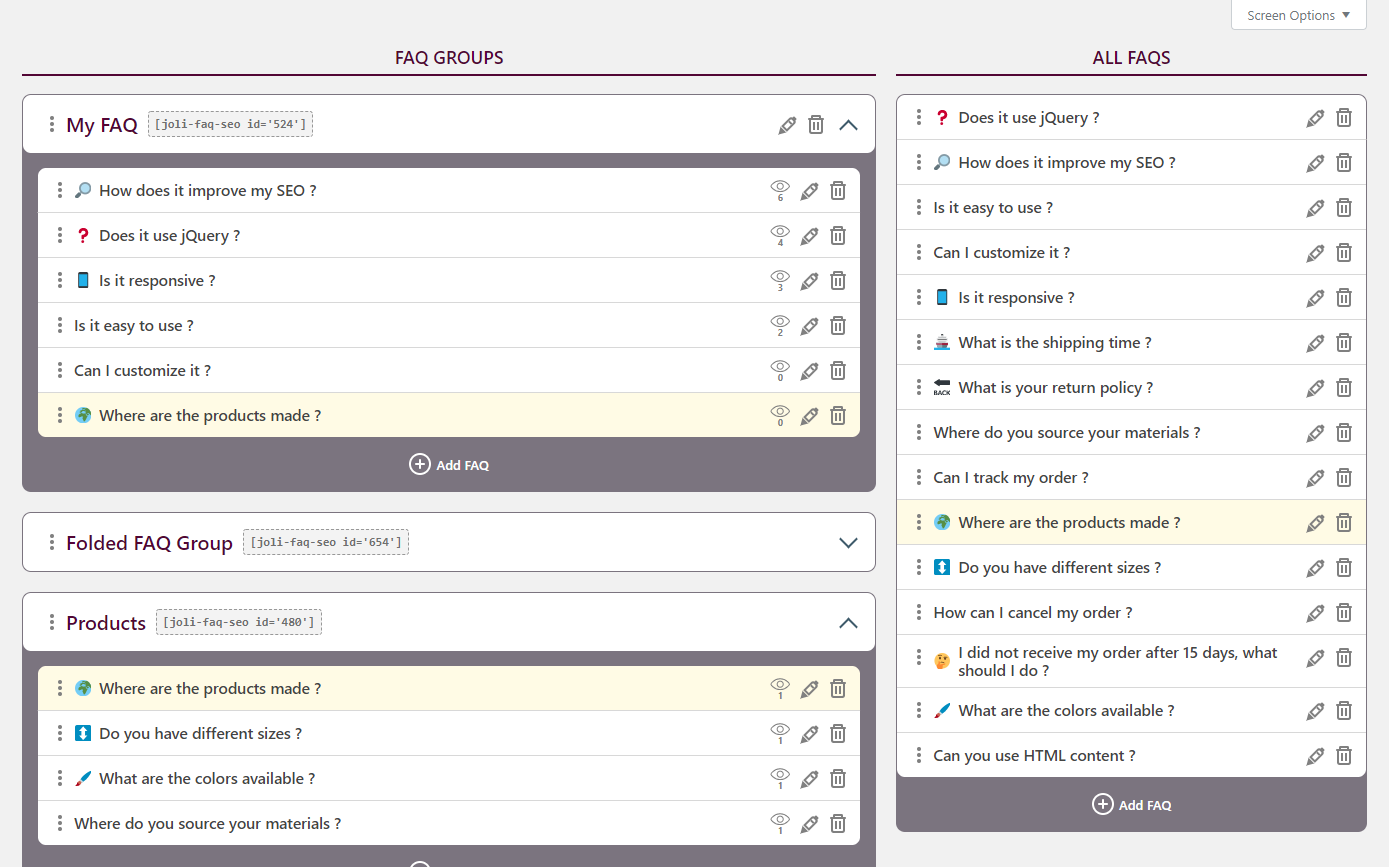Toggle visibility eye for 'Does it use jQuery ?' in My FAQ
Viewport: 1389px width, 867px height.
(780, 234)
